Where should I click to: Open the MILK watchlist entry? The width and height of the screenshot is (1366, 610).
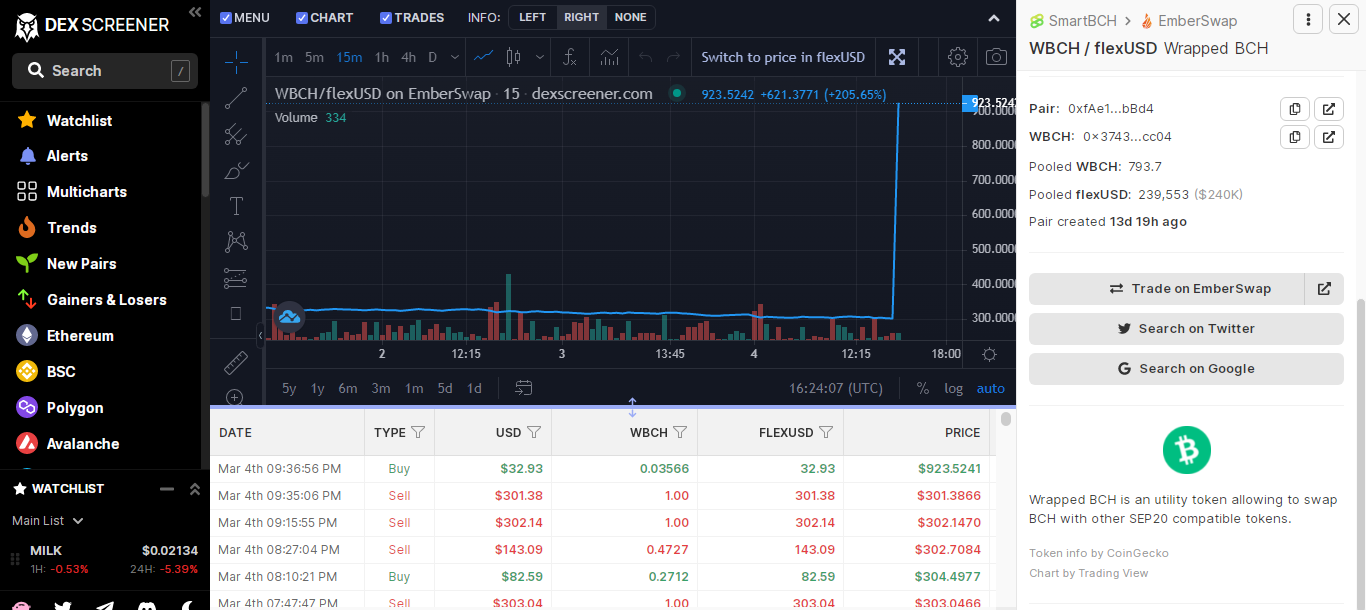[x=104, y=559]
